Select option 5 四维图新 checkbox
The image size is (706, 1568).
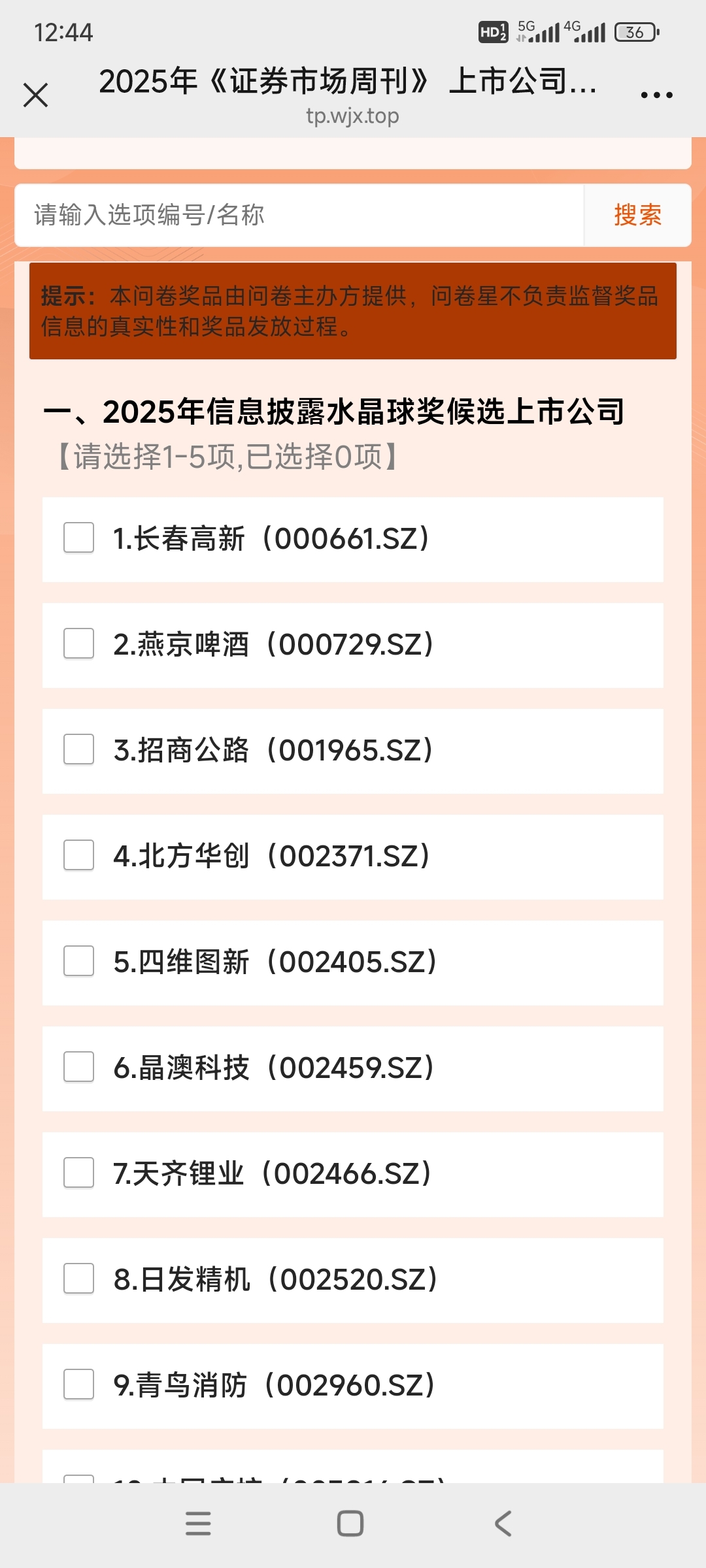tap(78, 961)
